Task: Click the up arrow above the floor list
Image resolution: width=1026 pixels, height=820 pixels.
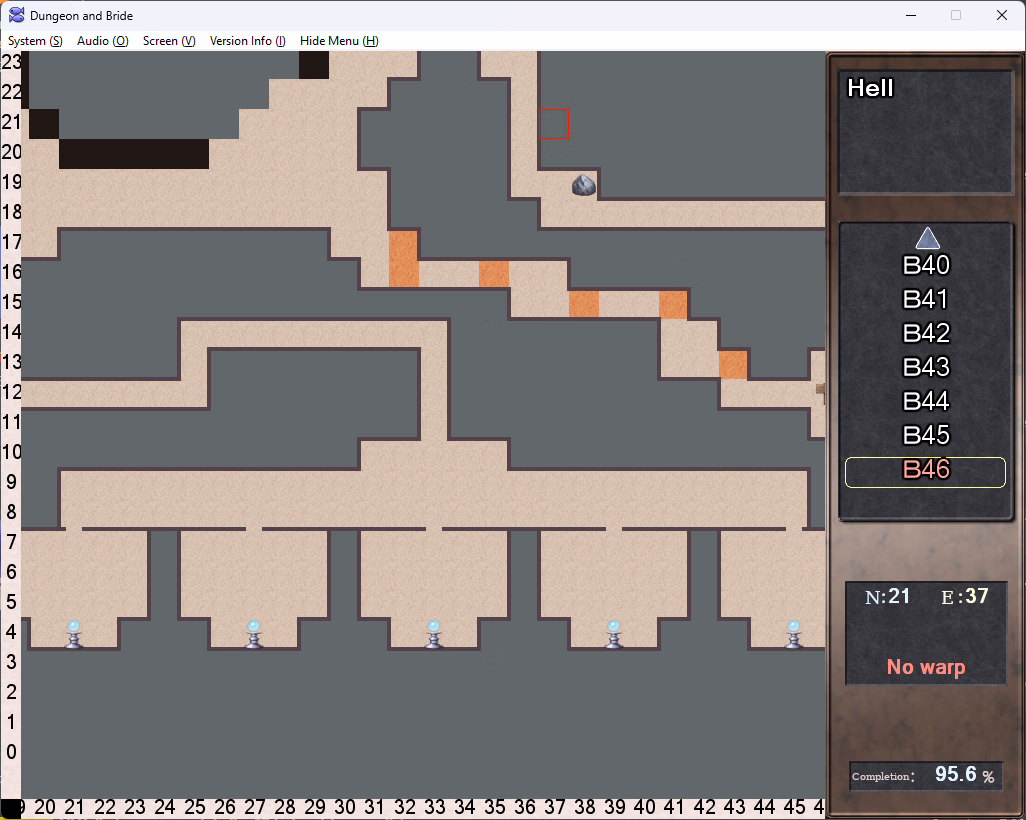Action: point(927,238)
